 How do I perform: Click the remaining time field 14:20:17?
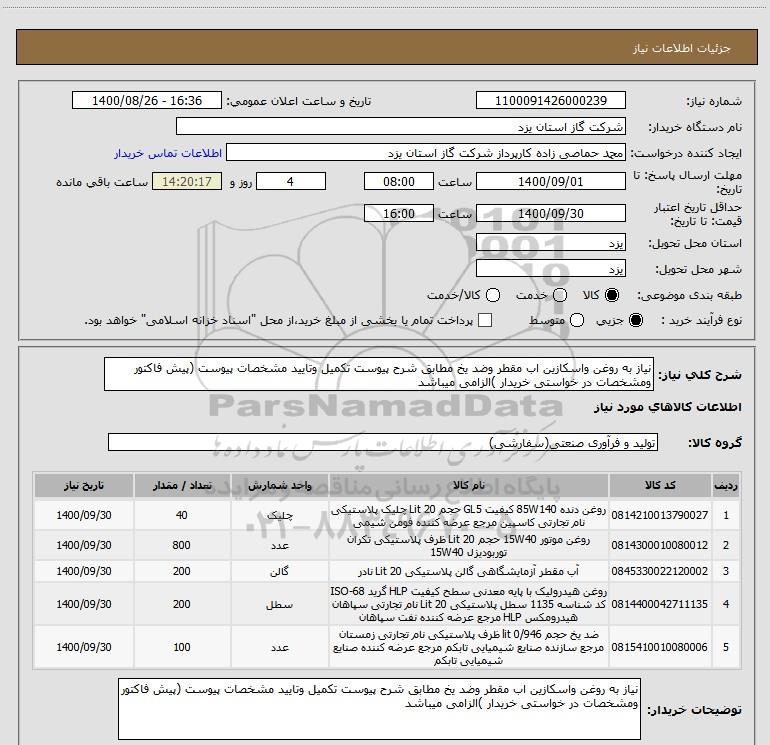coord(187,181)
